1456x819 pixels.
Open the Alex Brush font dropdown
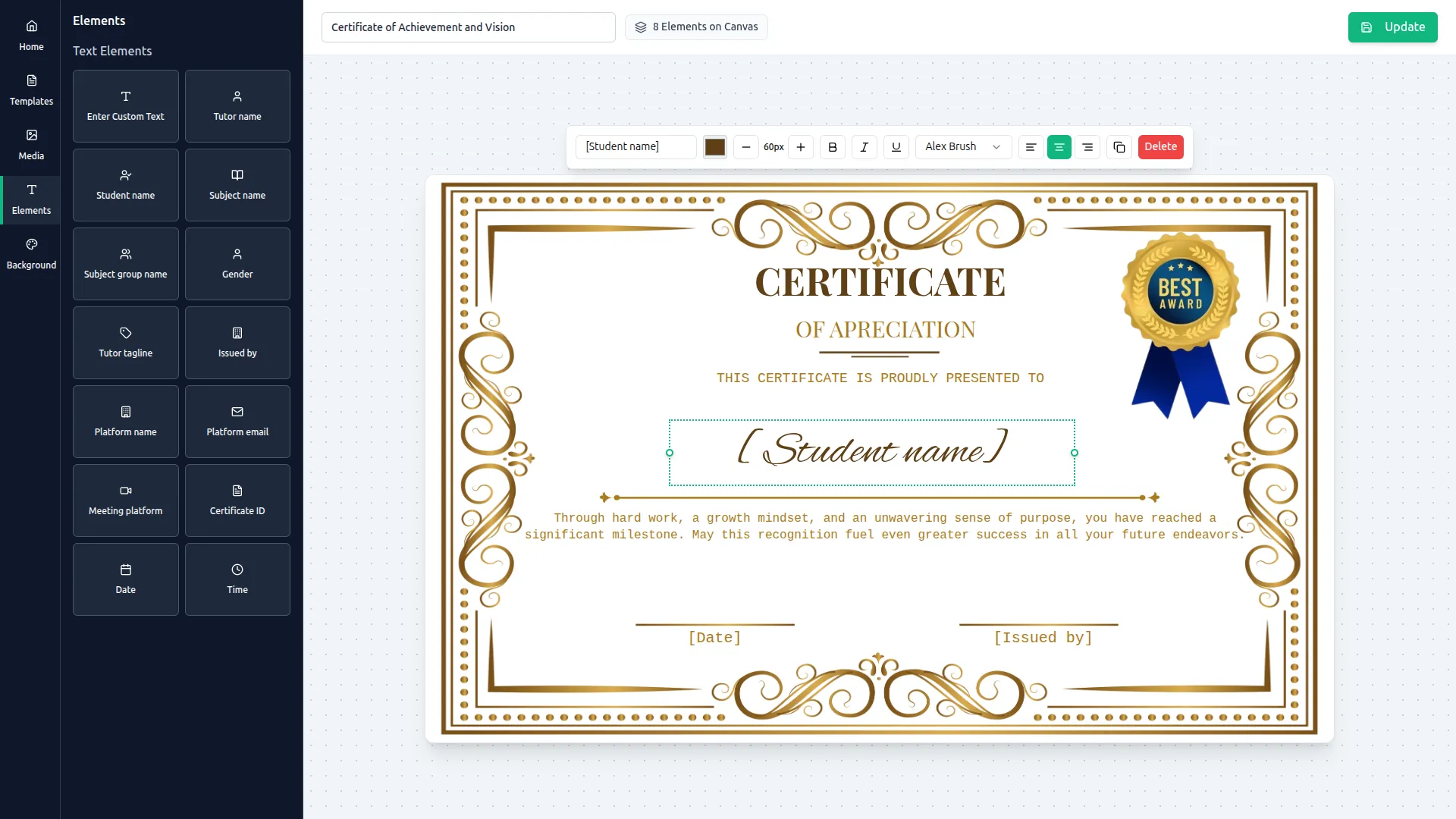pos(962,146)
